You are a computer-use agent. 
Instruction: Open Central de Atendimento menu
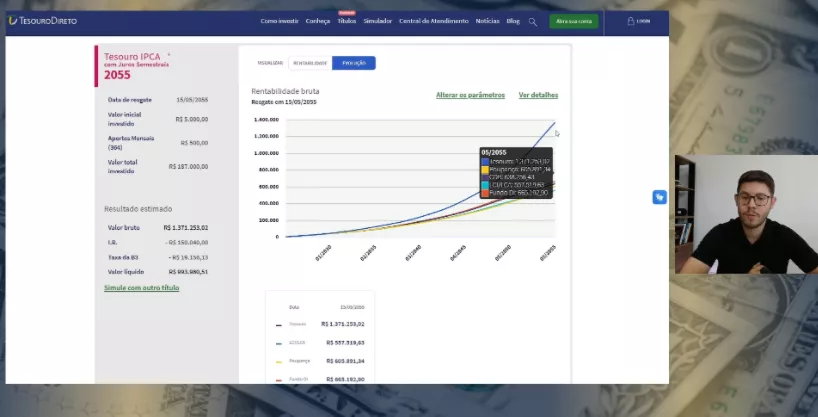[x=434, y=21]
